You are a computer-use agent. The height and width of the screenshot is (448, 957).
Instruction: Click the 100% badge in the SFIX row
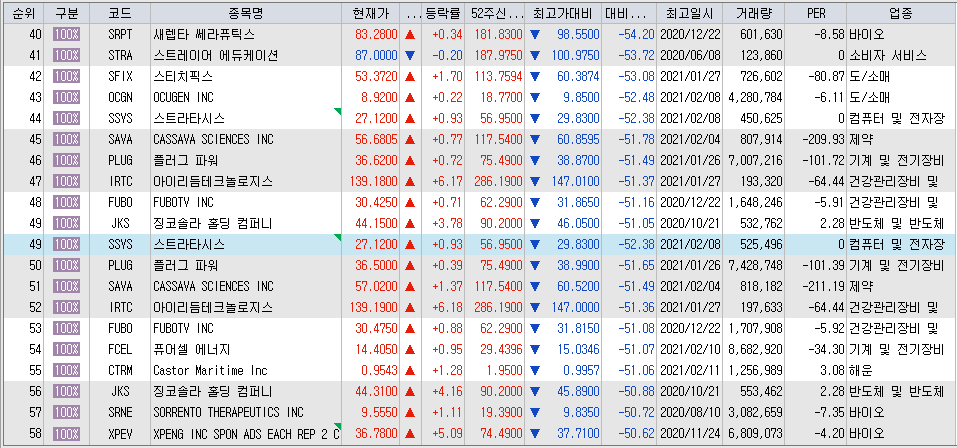pos(66,76)
